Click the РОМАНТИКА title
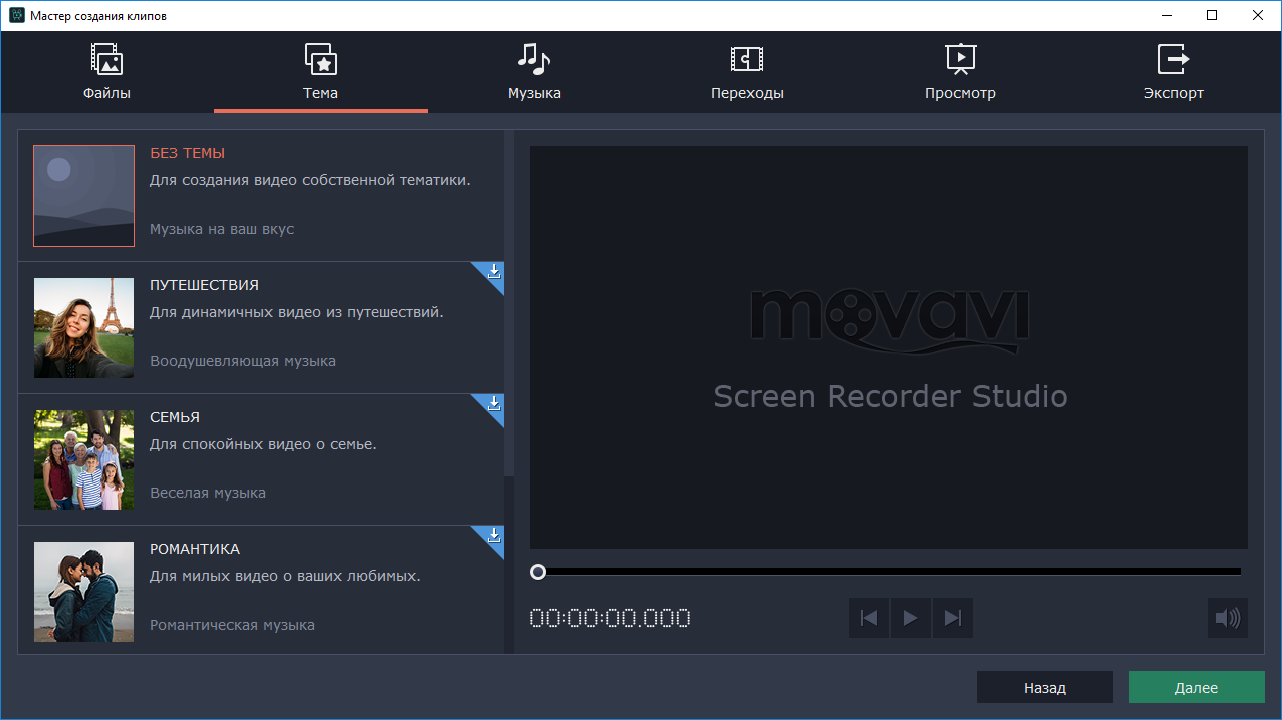 click(195, 549)
